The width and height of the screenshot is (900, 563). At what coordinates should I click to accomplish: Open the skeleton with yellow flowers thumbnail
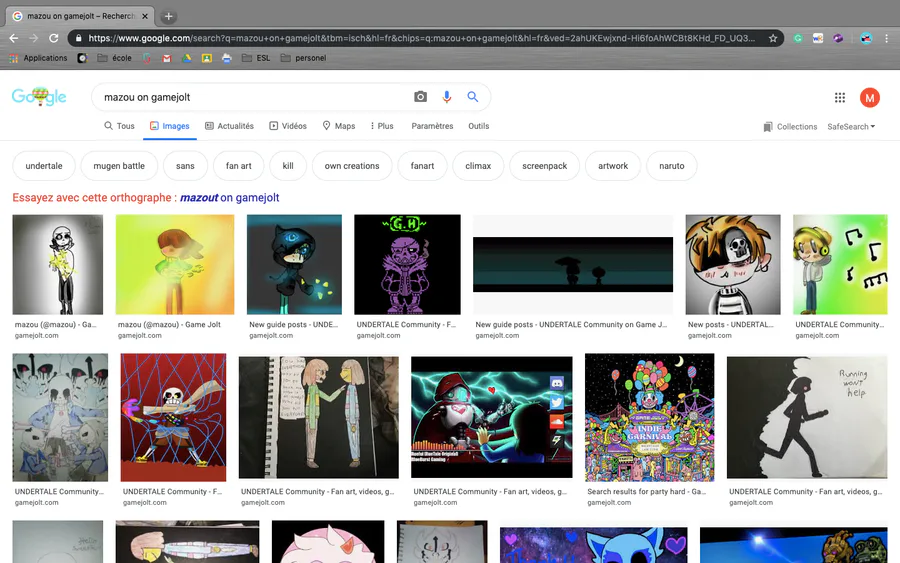point(57,265)
